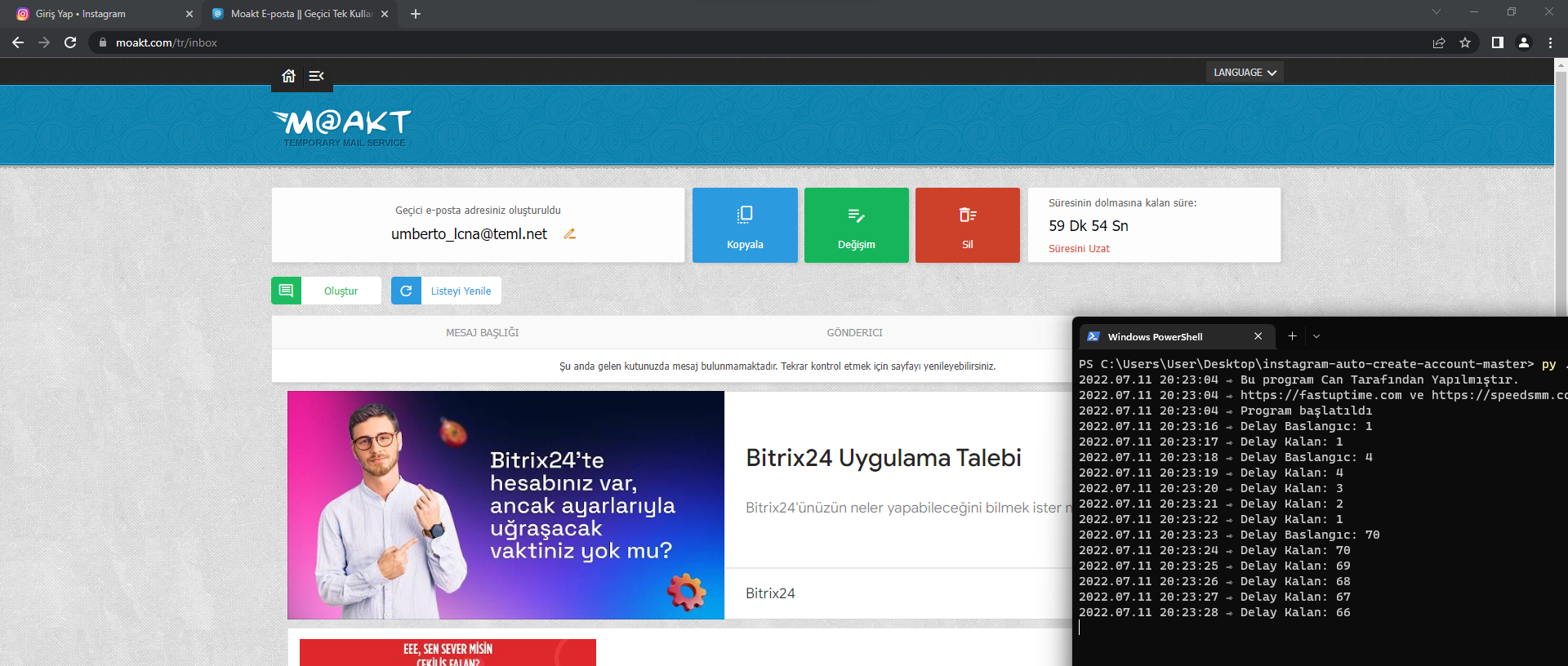
Task: Open the browser profile icon
Action: click(1524, 42)
